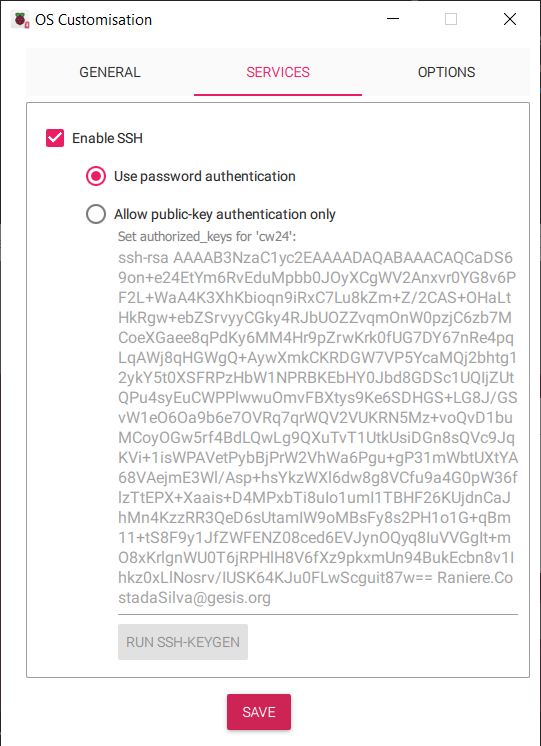Open the OPTIONS tab
Screen dimensions: 541x746
tap(446, 72)
